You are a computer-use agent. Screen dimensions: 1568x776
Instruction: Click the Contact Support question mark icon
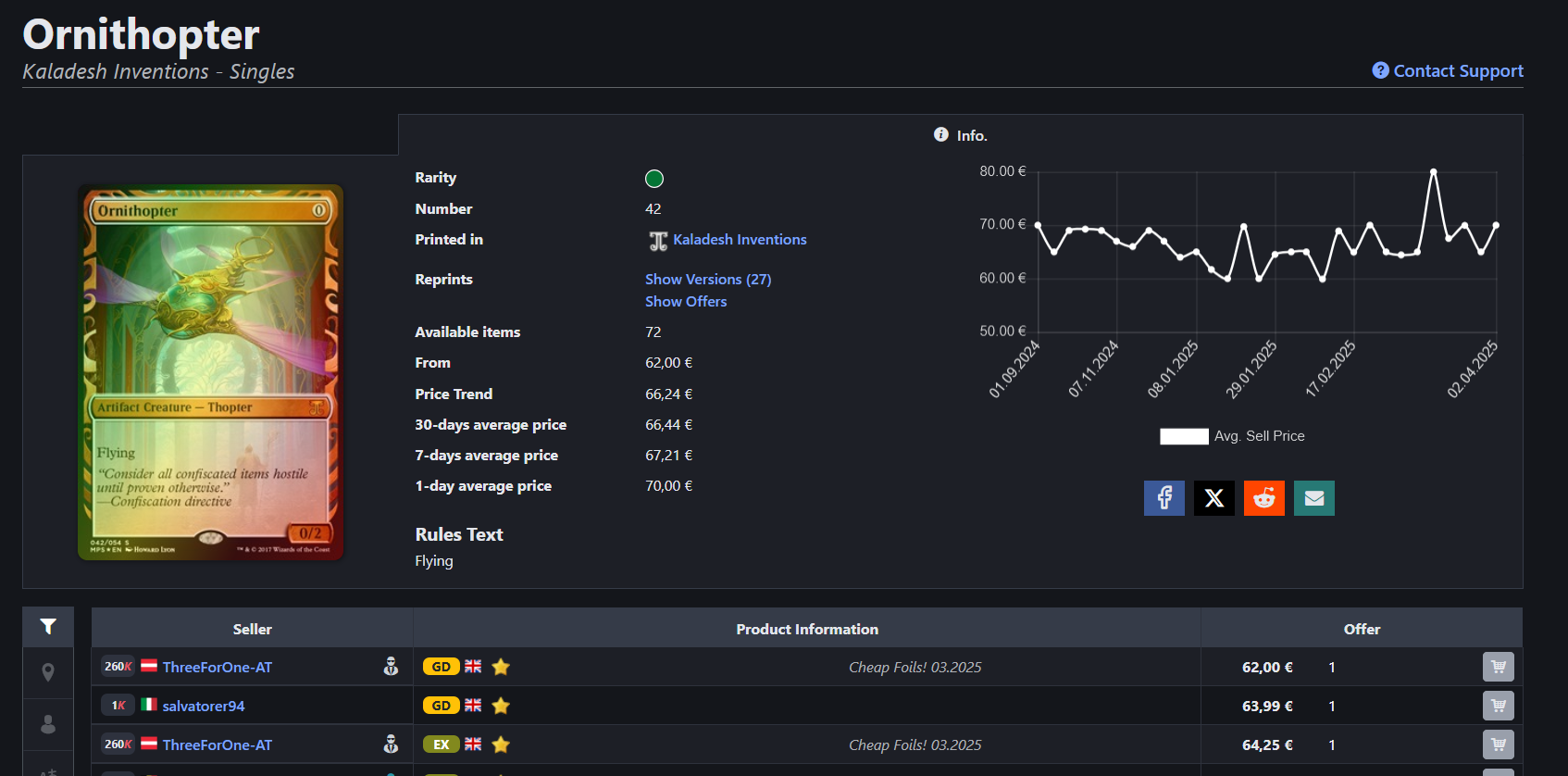[1380, 70]
